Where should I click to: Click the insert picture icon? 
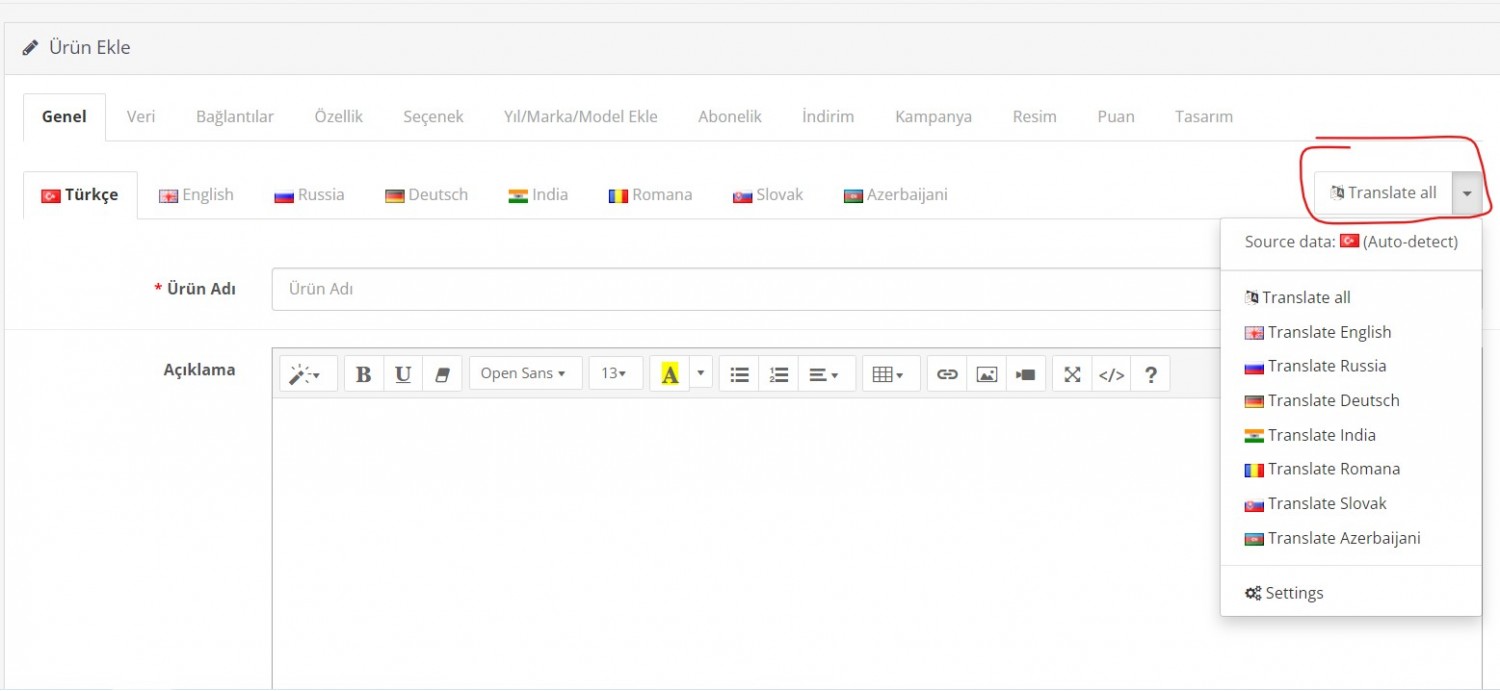tap(986, 374)
